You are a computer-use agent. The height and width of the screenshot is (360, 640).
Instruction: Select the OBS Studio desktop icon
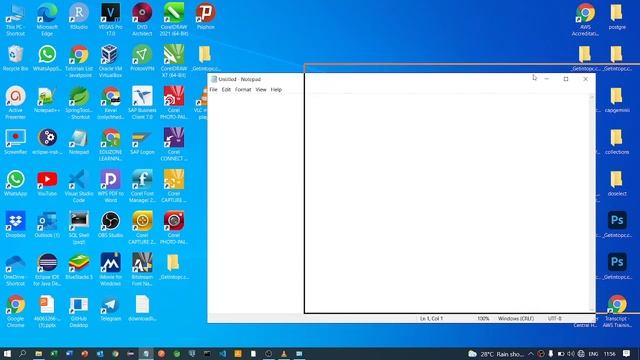(x=111, y=225)
